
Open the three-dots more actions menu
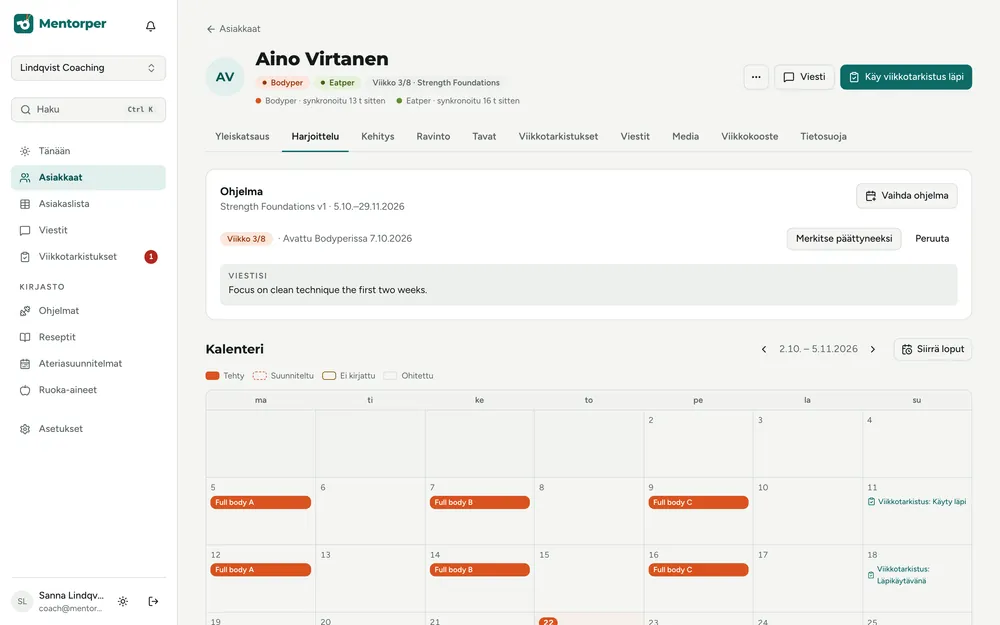point(756,77)
